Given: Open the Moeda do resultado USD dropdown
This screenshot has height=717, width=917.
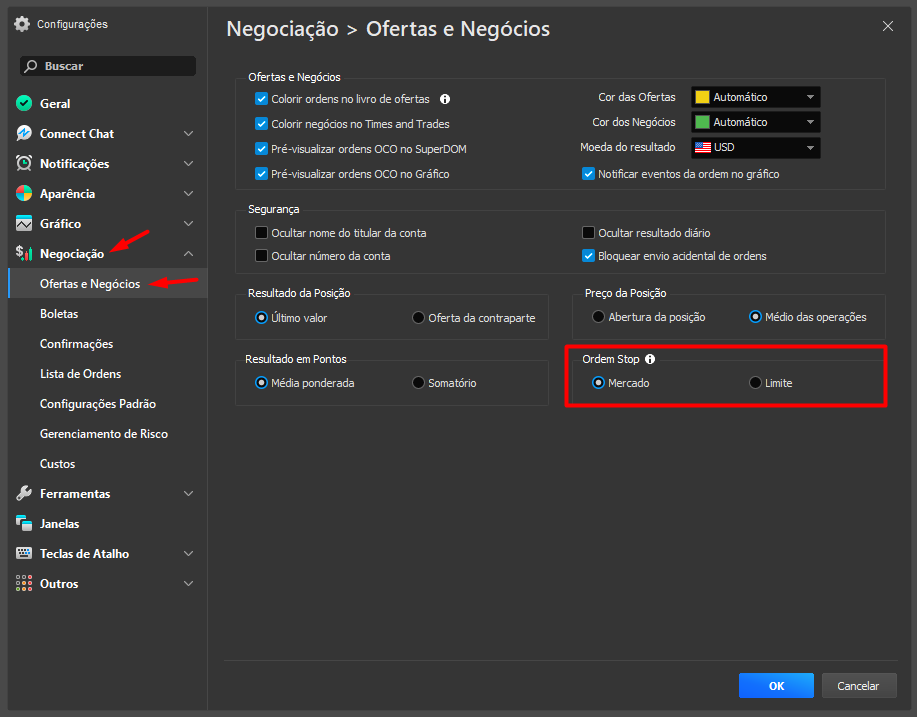Looking at the screenshot, I should 755,147.
